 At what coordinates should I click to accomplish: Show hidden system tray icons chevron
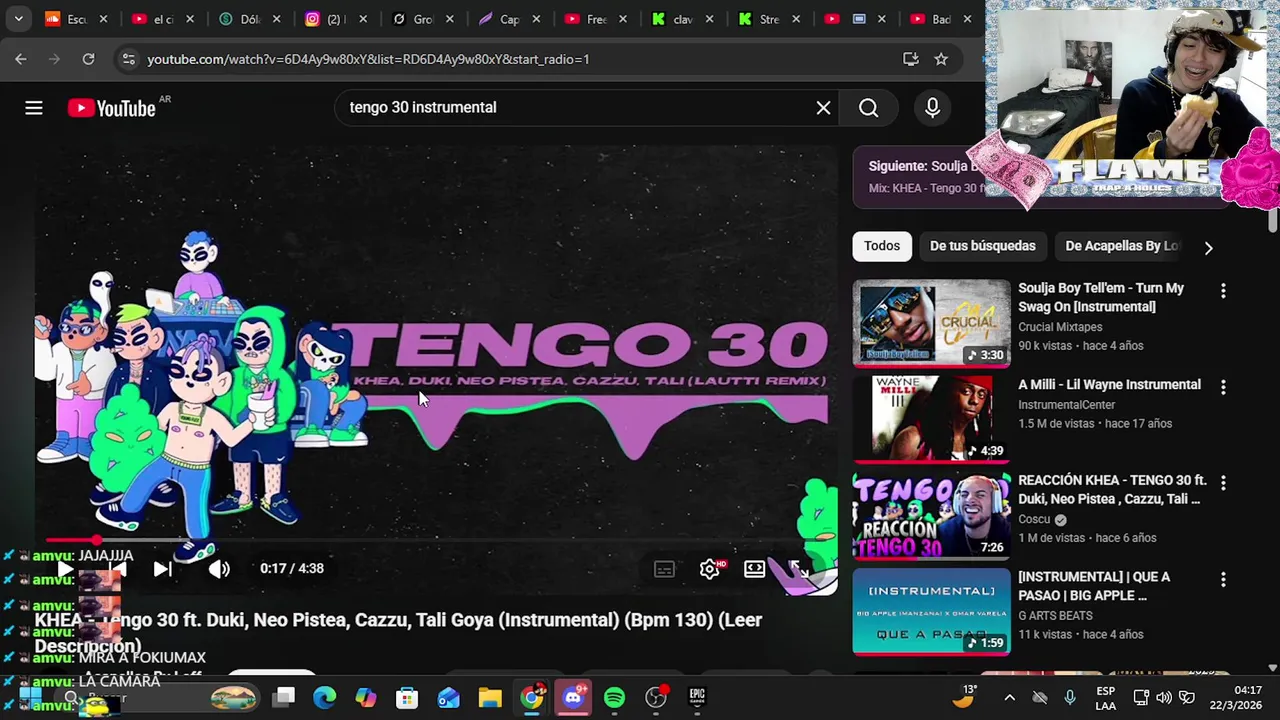pos(1009,698)
